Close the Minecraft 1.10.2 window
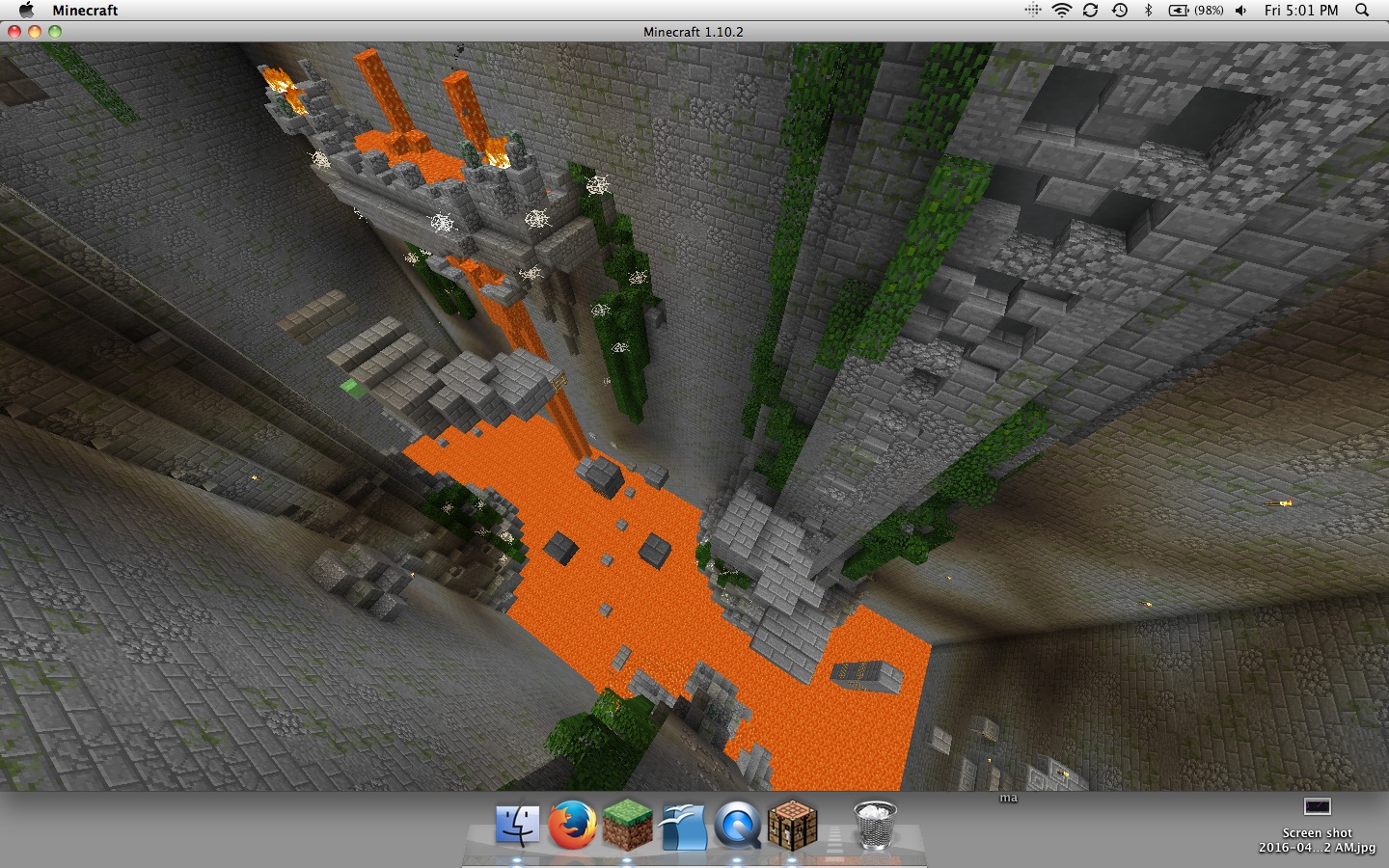This screenshot has height=868, width=1389. click(x=14, y=32)
